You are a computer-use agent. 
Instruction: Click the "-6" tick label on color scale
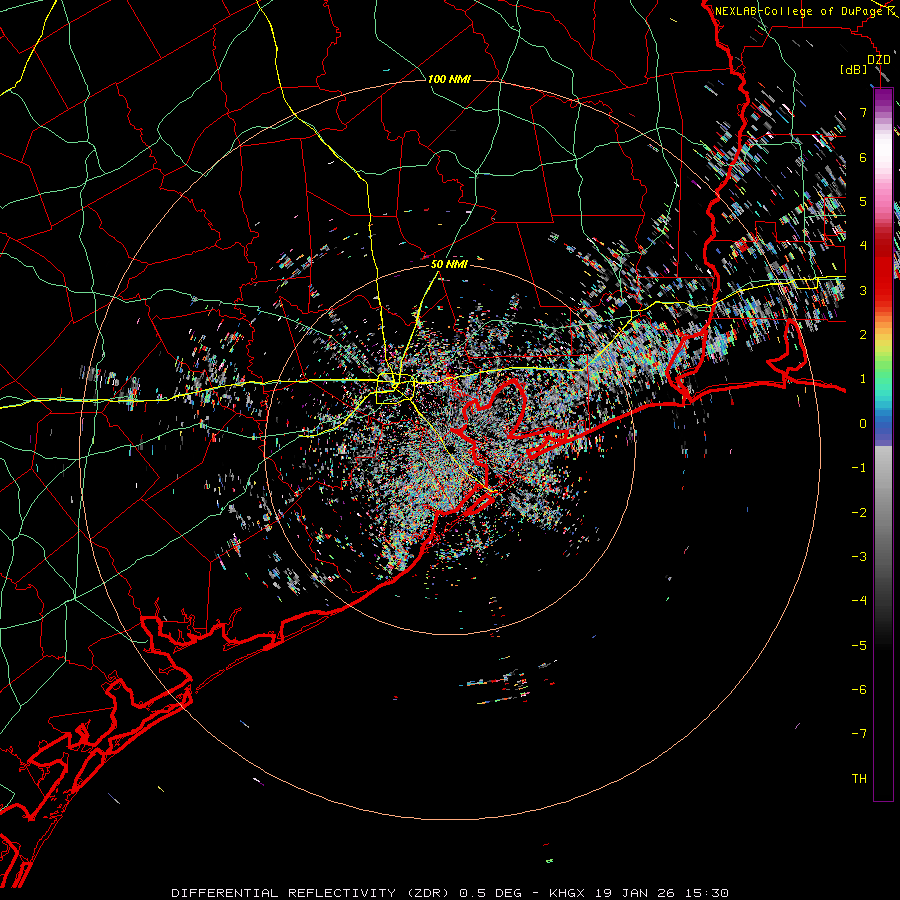click(x=859, y=690)
